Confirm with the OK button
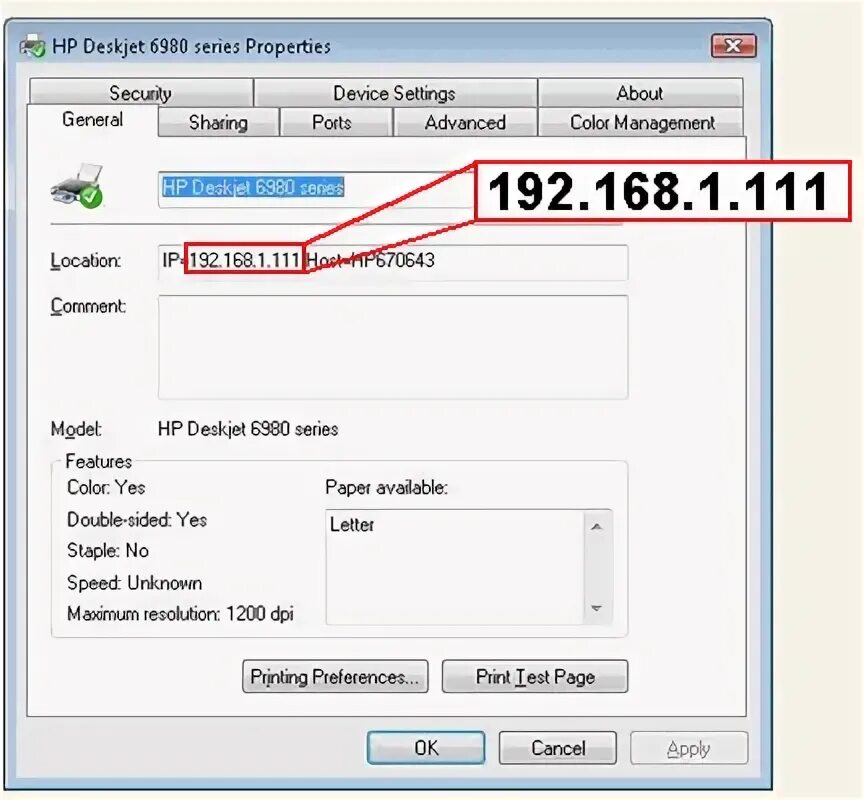 426,748
